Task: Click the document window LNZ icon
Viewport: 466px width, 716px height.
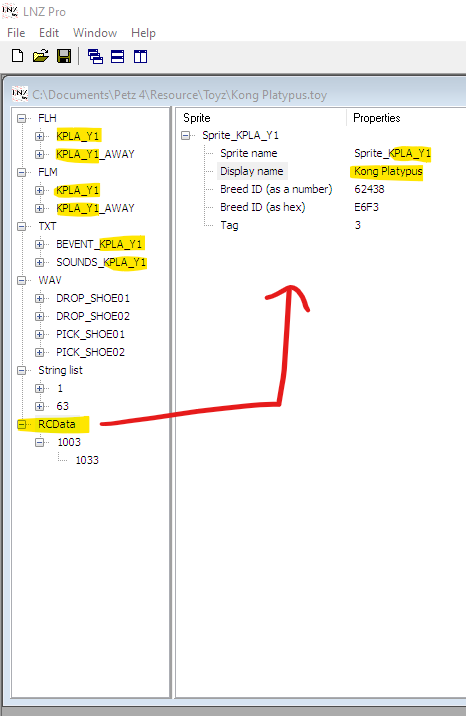Action: (x=20, y=94)
